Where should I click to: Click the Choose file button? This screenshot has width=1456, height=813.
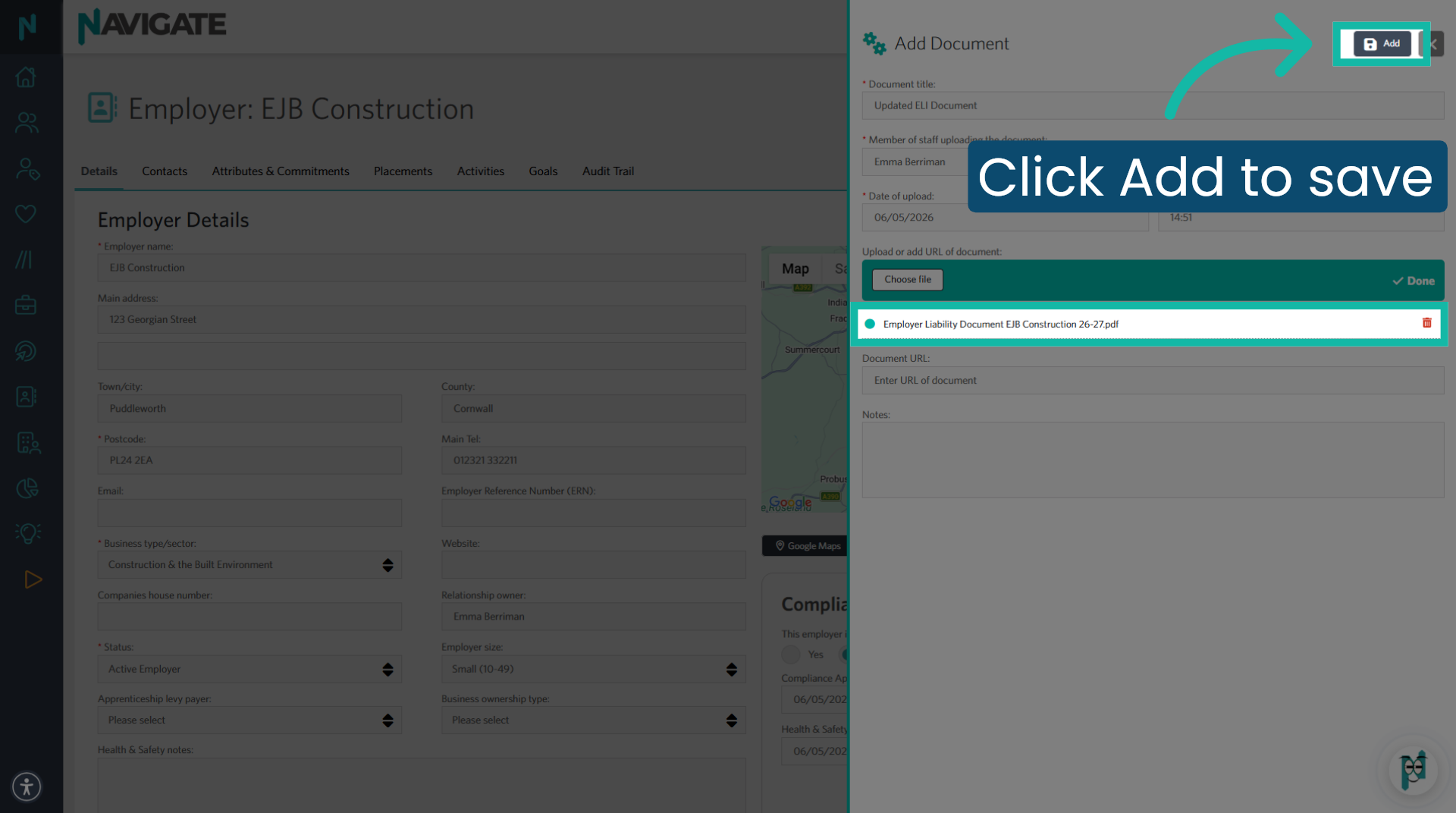pyautogui.click(x=907, y=280)
